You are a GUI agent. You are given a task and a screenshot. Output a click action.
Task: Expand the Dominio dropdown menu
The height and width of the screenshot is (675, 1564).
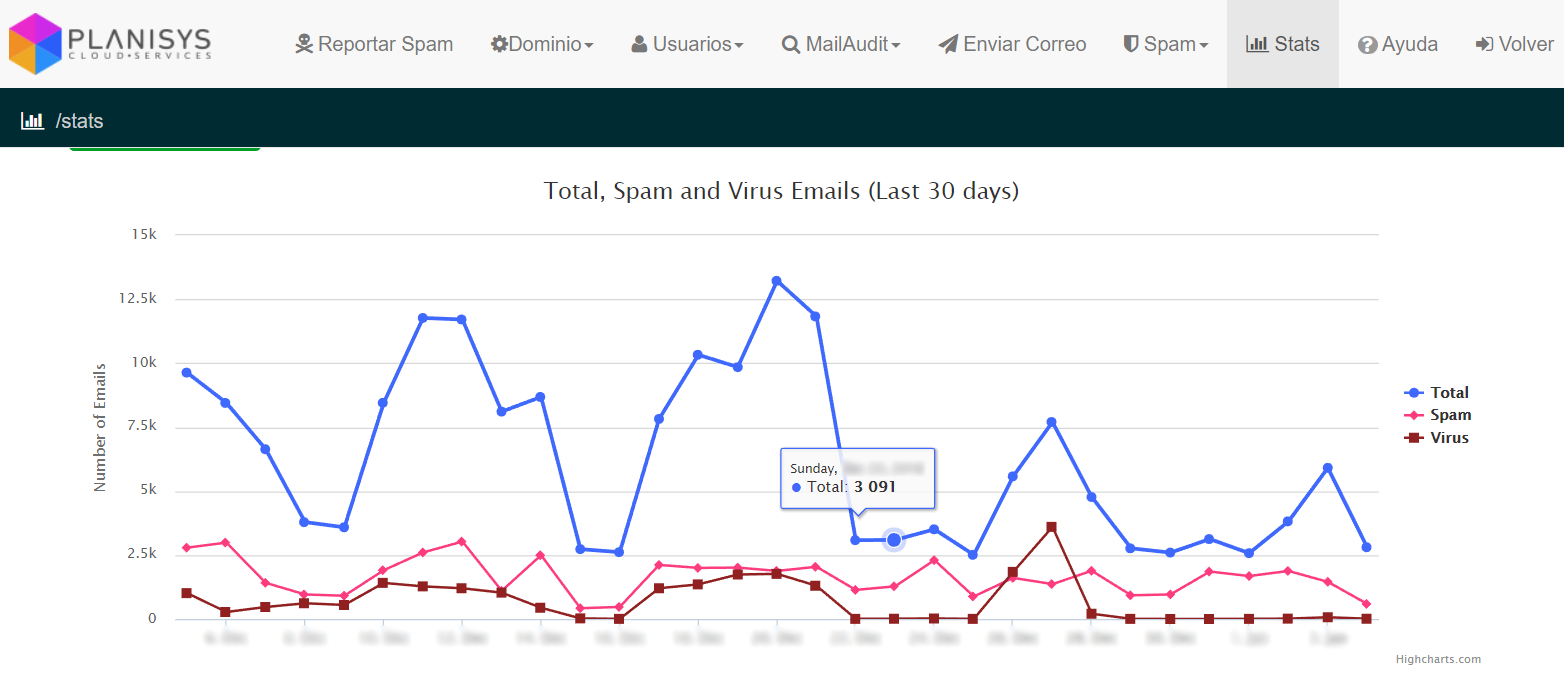tap(542, 44)
